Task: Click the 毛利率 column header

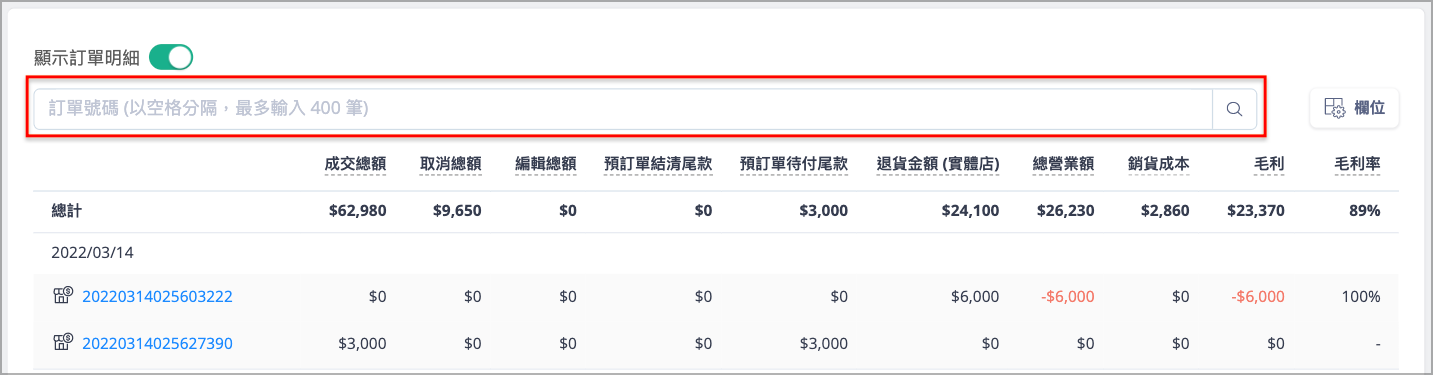Action: tap(1357, 164)
